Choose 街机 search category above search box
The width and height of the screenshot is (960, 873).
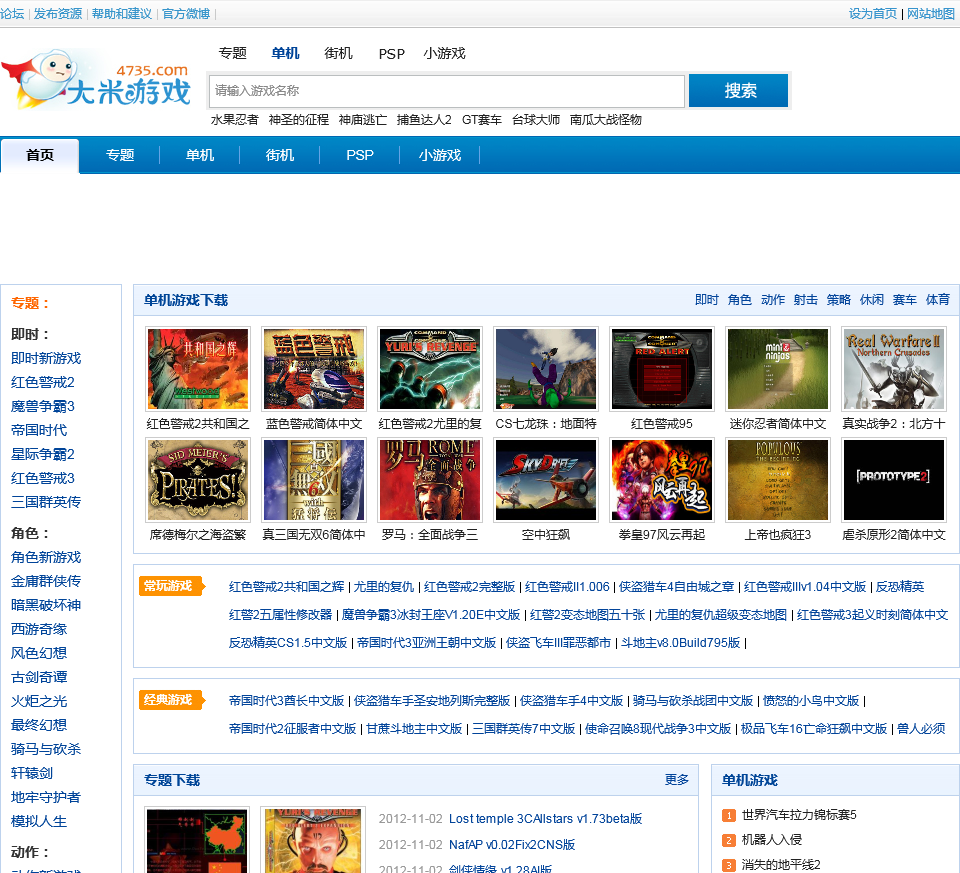pos(339,53)
